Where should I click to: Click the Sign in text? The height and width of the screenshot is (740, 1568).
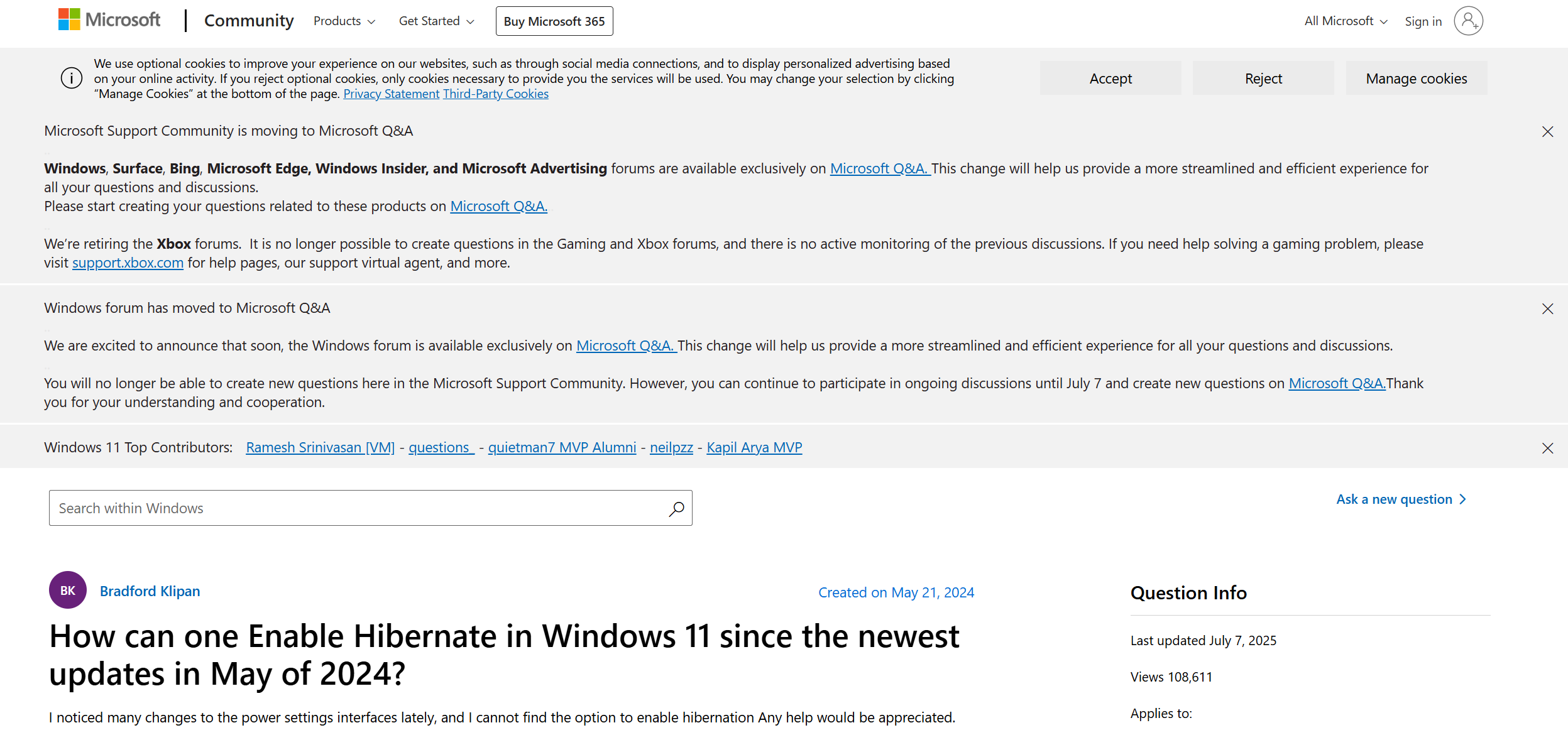[x=1423, y=21]
